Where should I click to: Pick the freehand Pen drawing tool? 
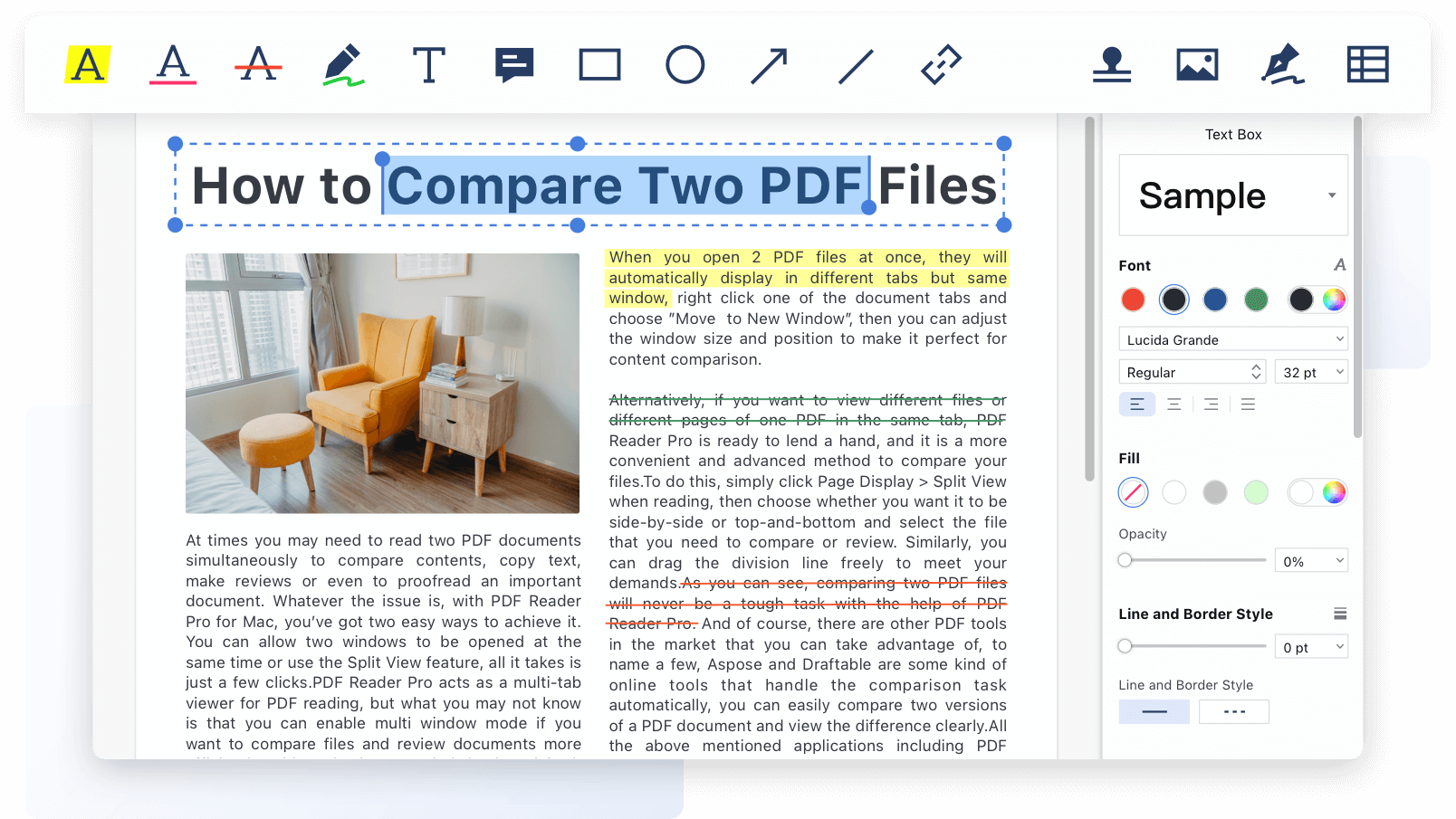pos(343,65)
